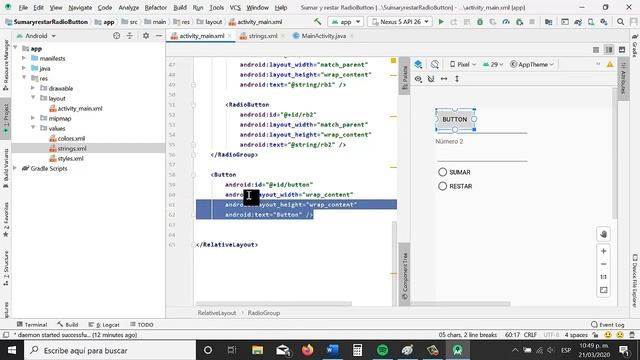Viewport: 640px width, 360px height.
Task: Switch editor to Code only view
Action: 596,50
